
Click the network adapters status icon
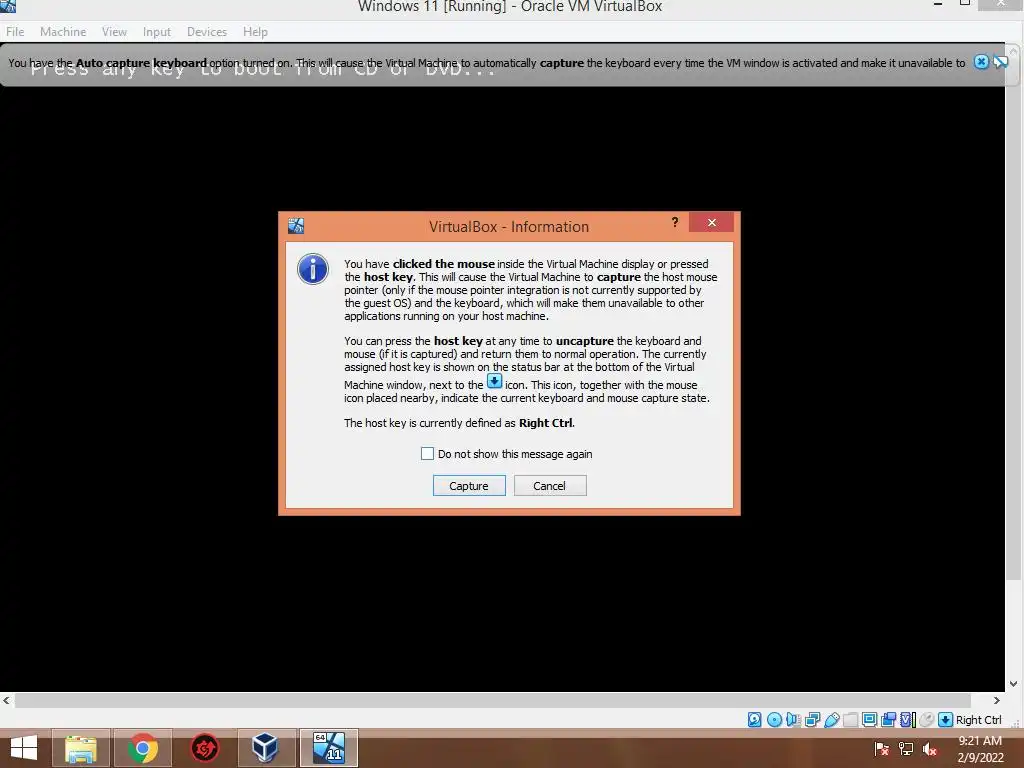[812, 720]
